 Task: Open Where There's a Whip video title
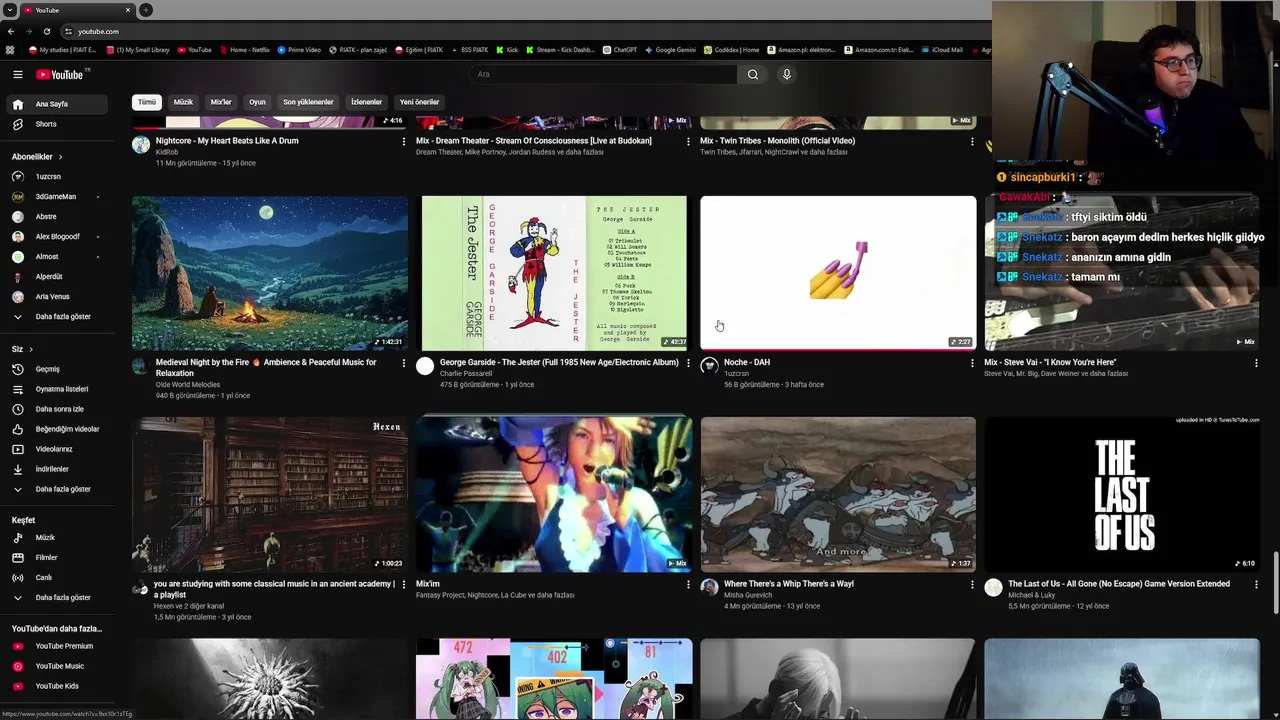click(788, 584)
